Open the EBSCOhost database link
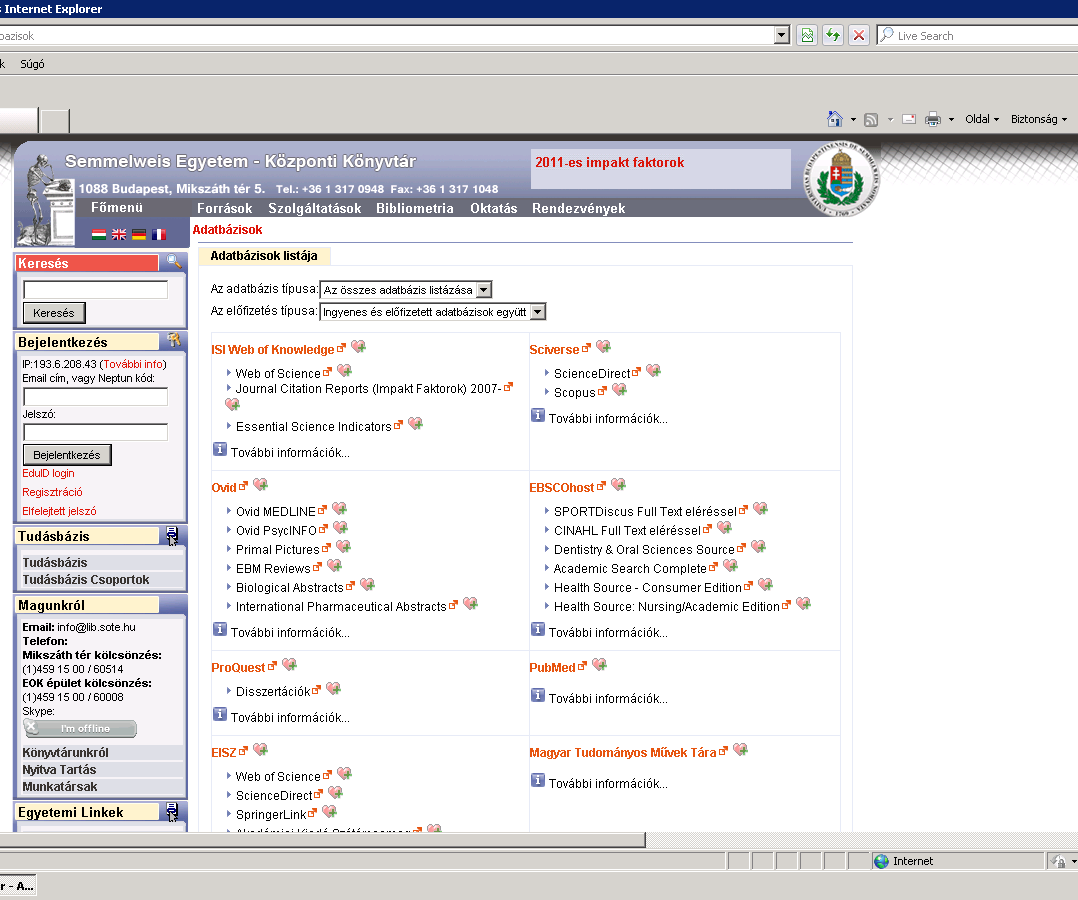 tap(562, 487)
